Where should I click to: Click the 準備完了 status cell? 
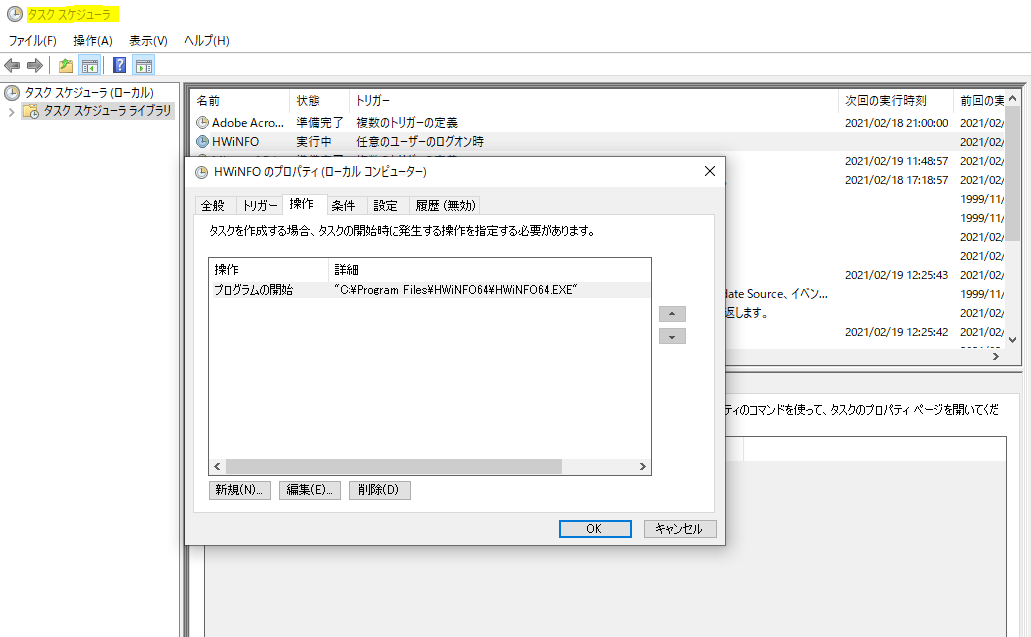320,122
